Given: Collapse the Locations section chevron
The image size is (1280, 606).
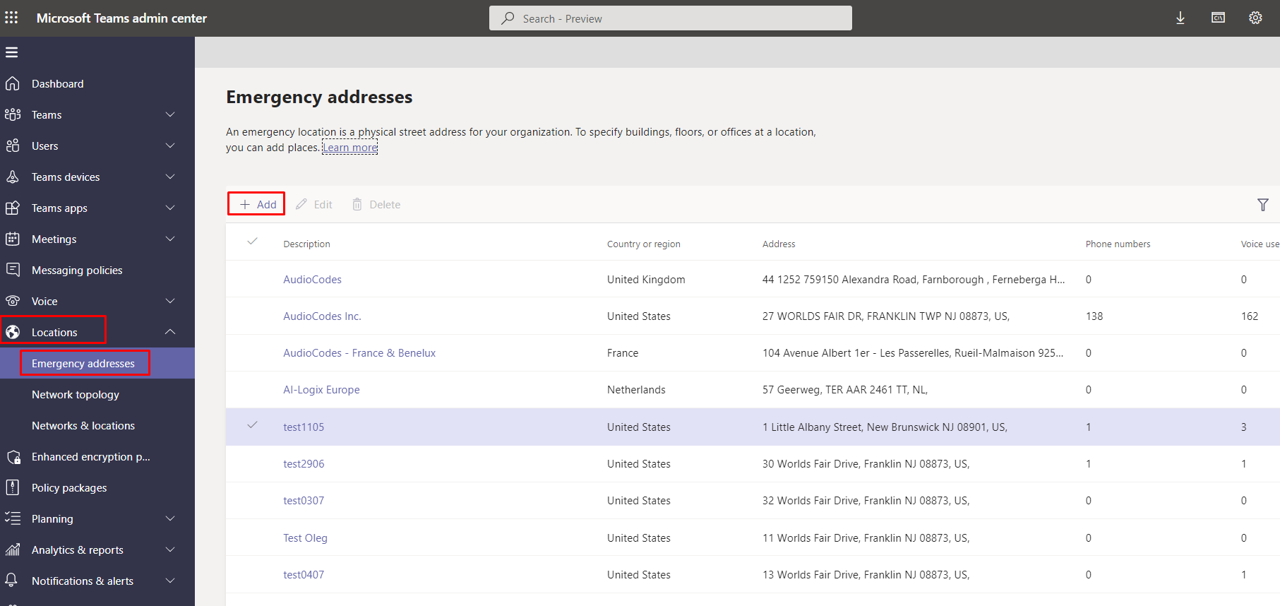Looking at the screenshot, I should (x=170, y=332).
